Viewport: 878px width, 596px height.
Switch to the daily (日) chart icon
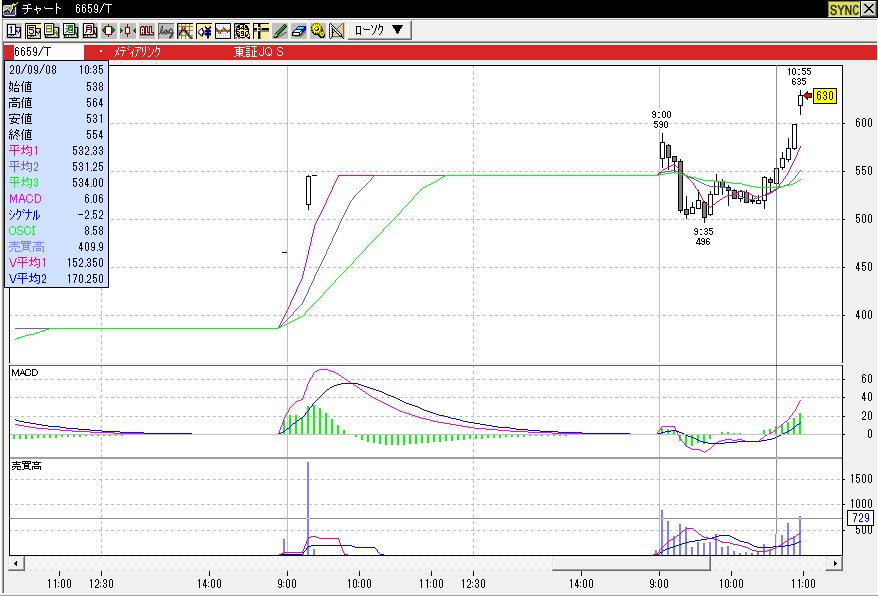tap(52, 30)
